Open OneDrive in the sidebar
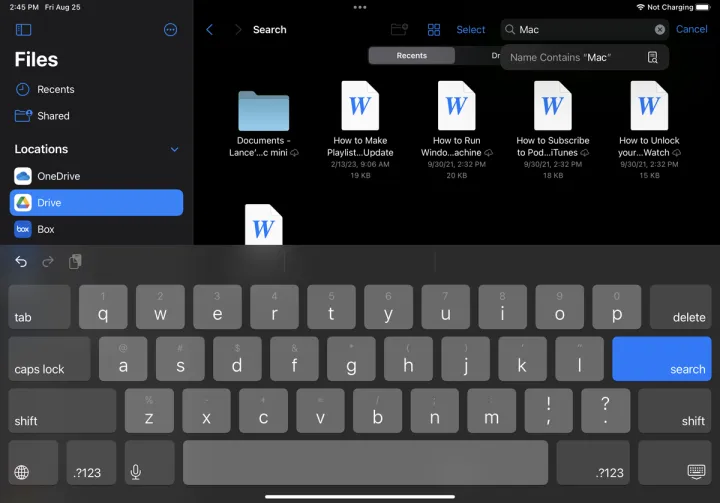 pyautogui.click(x=58, y=176)
